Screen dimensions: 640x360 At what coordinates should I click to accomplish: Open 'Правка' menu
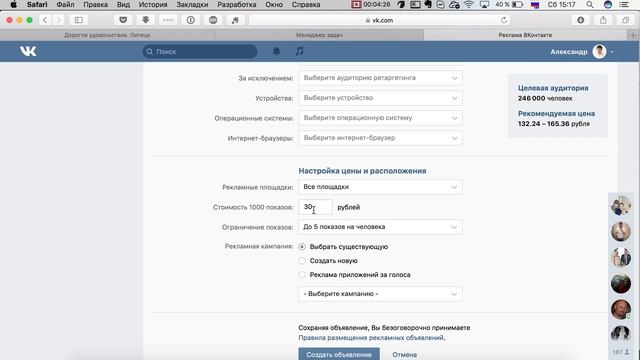(96, 4)
